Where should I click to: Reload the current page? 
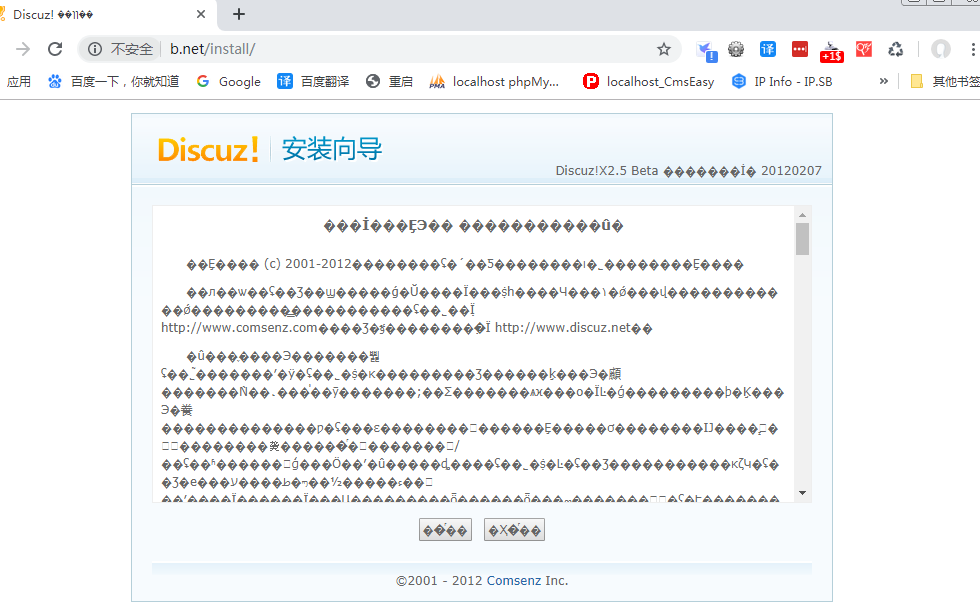[55, 49]
